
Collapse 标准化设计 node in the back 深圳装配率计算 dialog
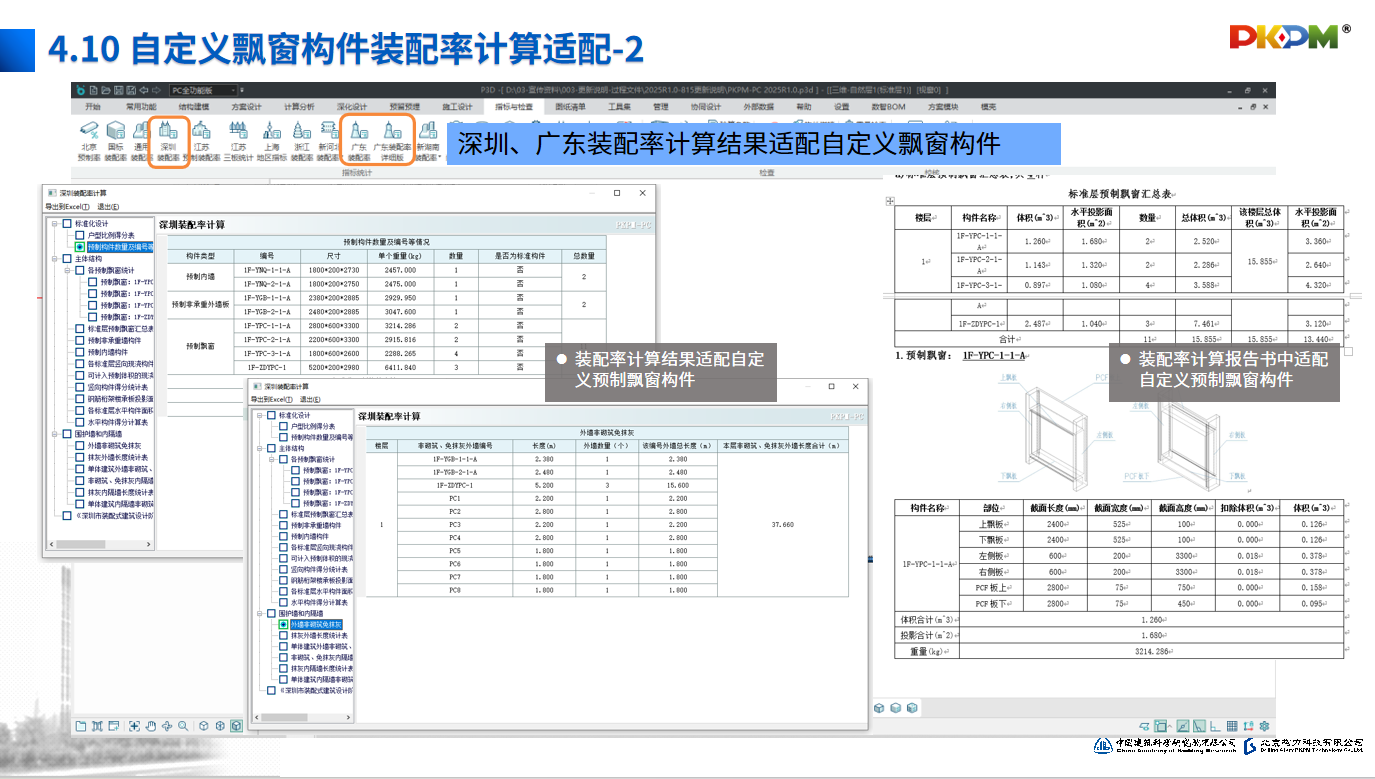(x=53, y=224)
